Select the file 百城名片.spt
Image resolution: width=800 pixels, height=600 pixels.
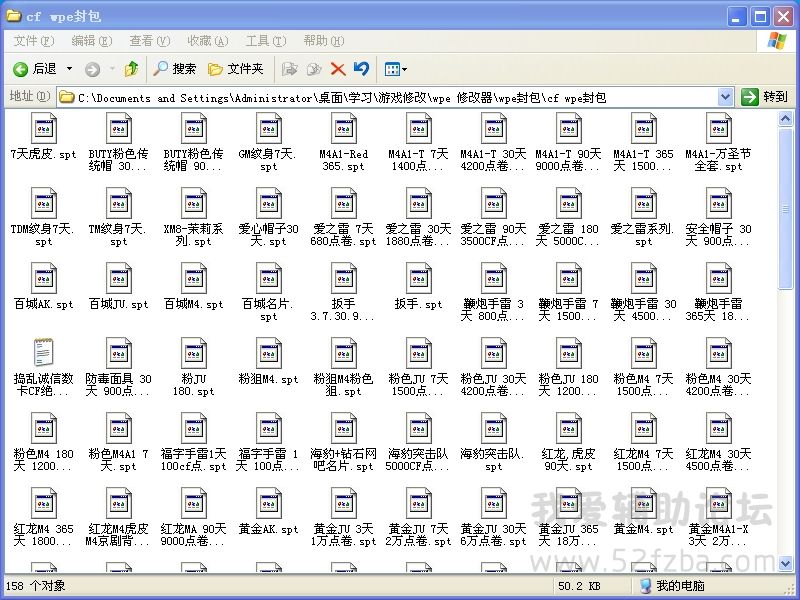coord(268,292)
